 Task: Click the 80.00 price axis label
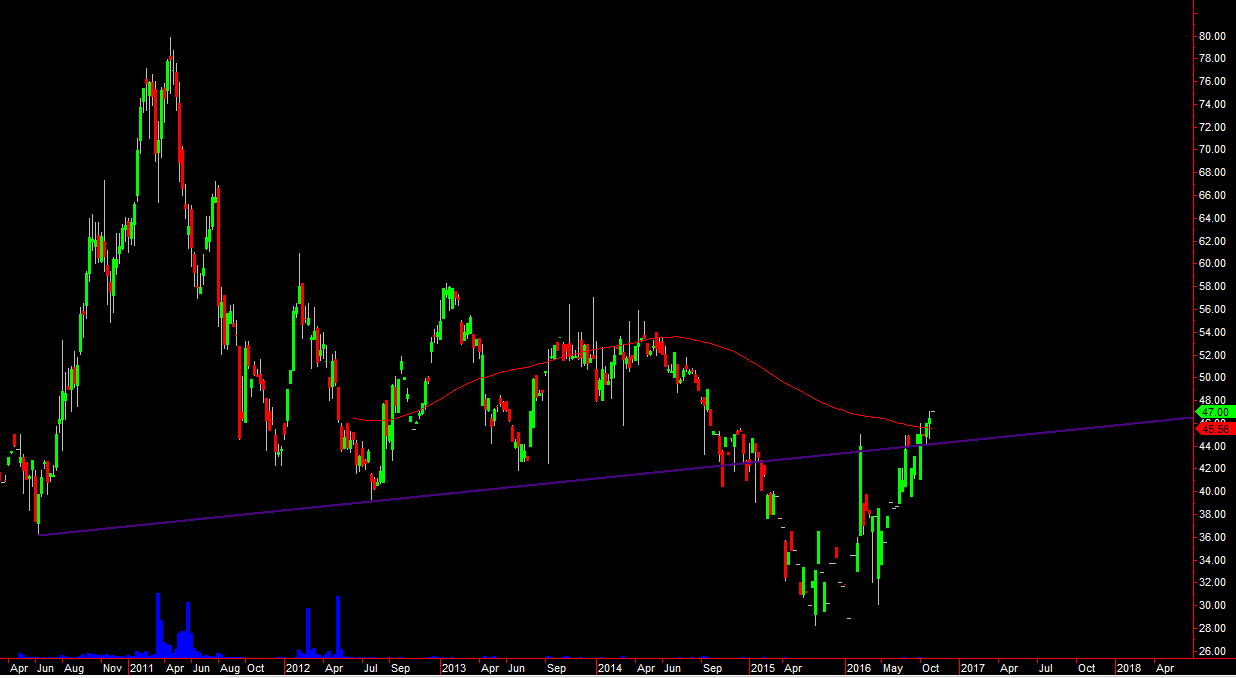[x=1212, y=36]
